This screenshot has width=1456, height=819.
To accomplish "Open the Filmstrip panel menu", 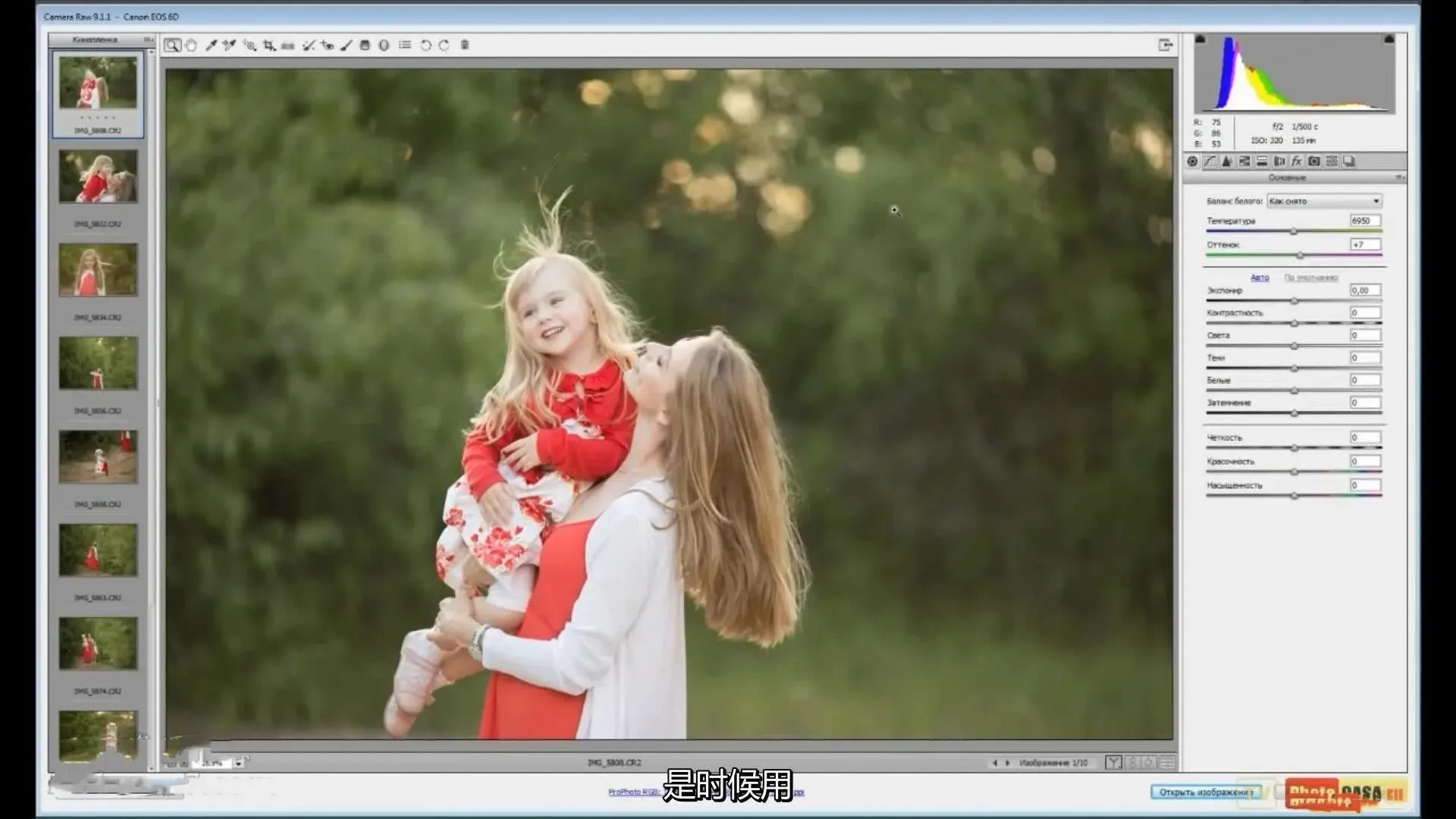I will tap(148, 39).
